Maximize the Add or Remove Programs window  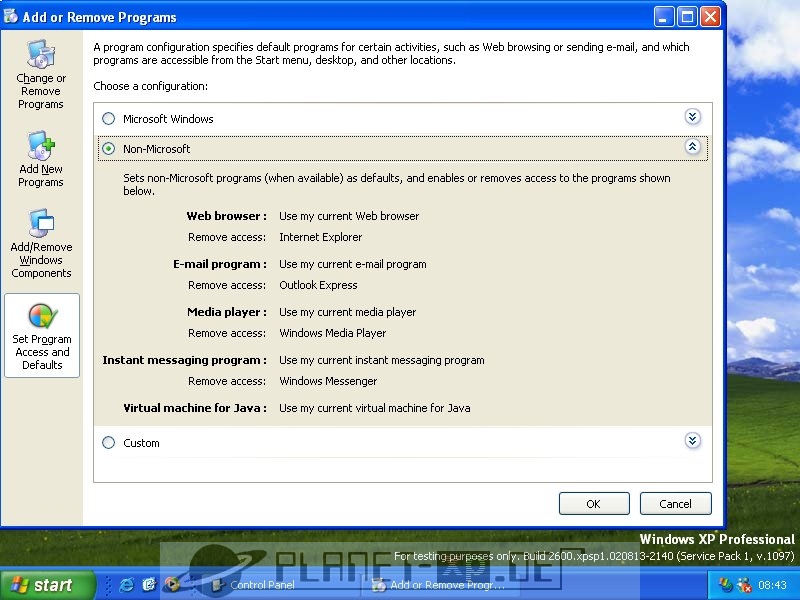coord(687,17)
